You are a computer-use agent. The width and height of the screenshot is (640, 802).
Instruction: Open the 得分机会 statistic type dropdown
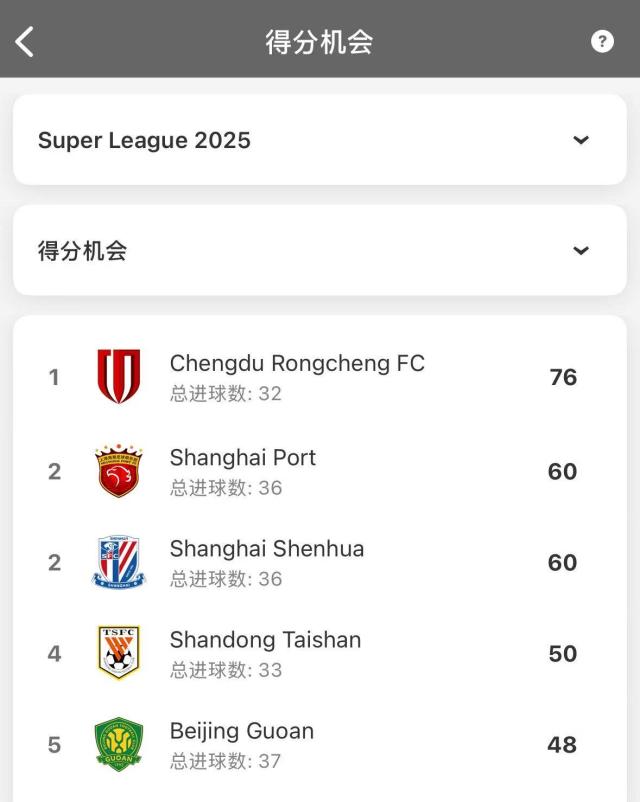tap(319, 250)
